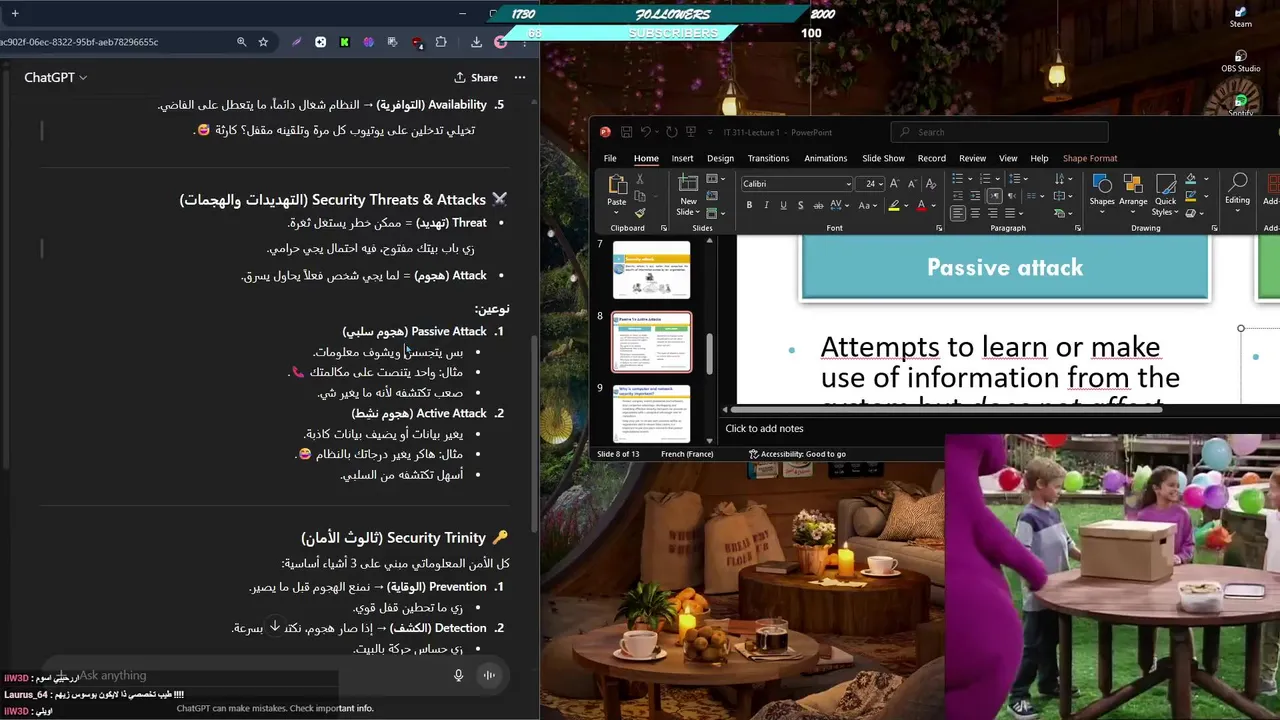Click the purple feather extension icon

[x=296, y=42]
